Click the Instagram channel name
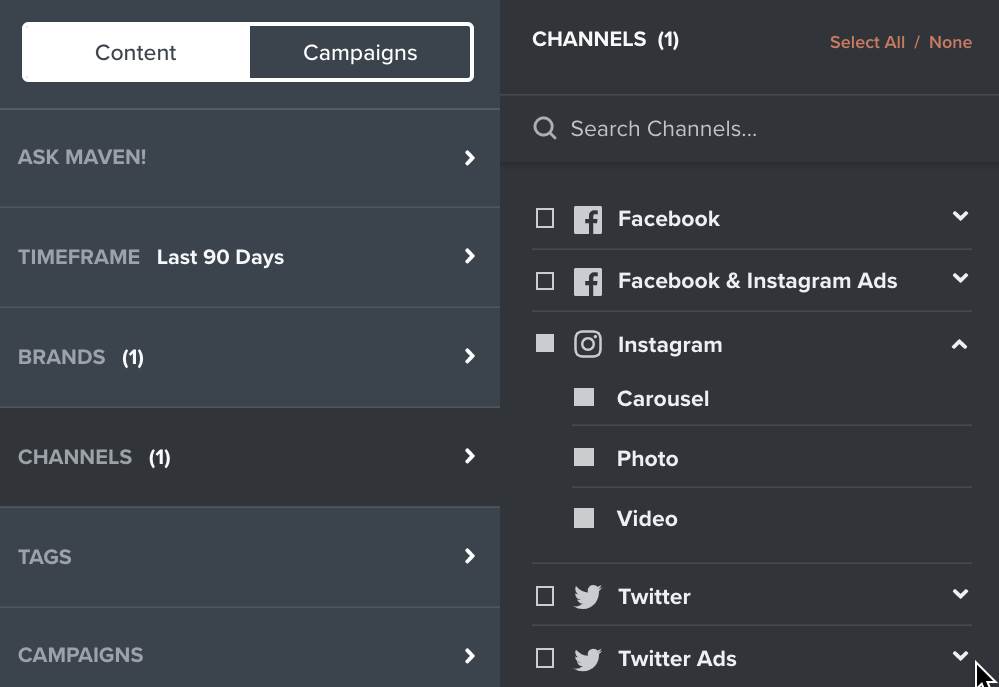This screenshot has width=999, height=687. pos(670,345)
